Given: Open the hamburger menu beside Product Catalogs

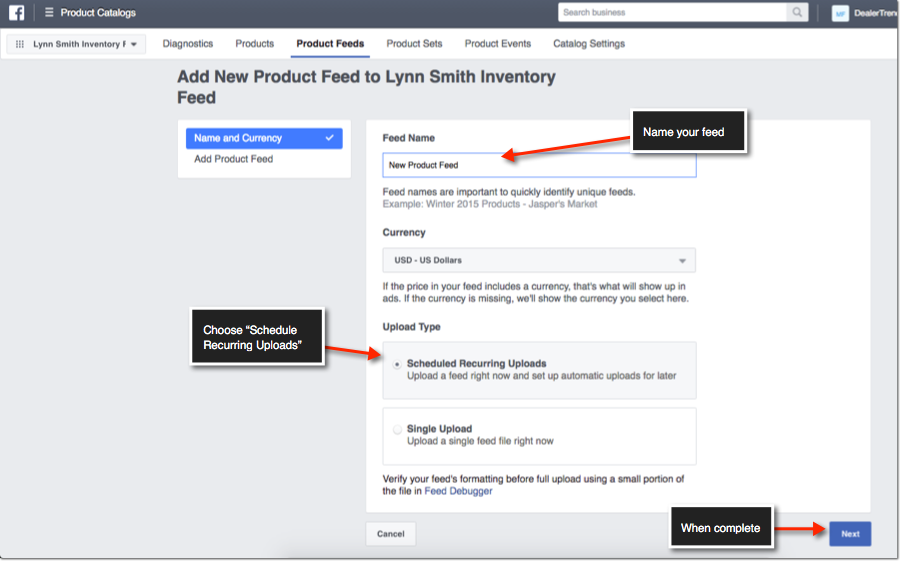Looking at the screenshot, I should (x=49, y=13).
